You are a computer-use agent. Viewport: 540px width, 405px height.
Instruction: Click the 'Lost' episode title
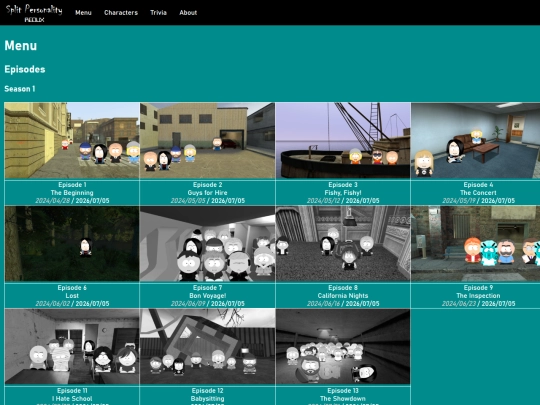pos(72,296)
